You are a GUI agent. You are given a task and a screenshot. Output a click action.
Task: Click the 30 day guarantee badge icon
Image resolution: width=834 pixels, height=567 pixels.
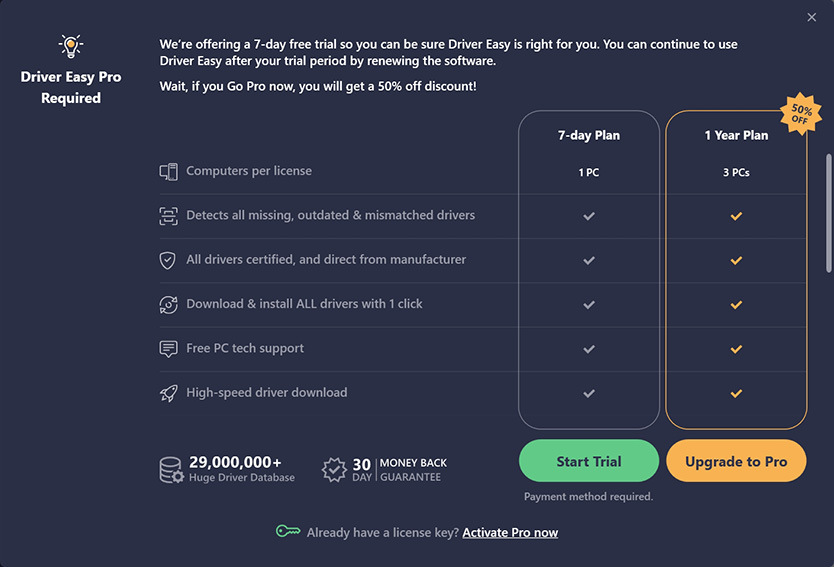(x=334, y=470)
